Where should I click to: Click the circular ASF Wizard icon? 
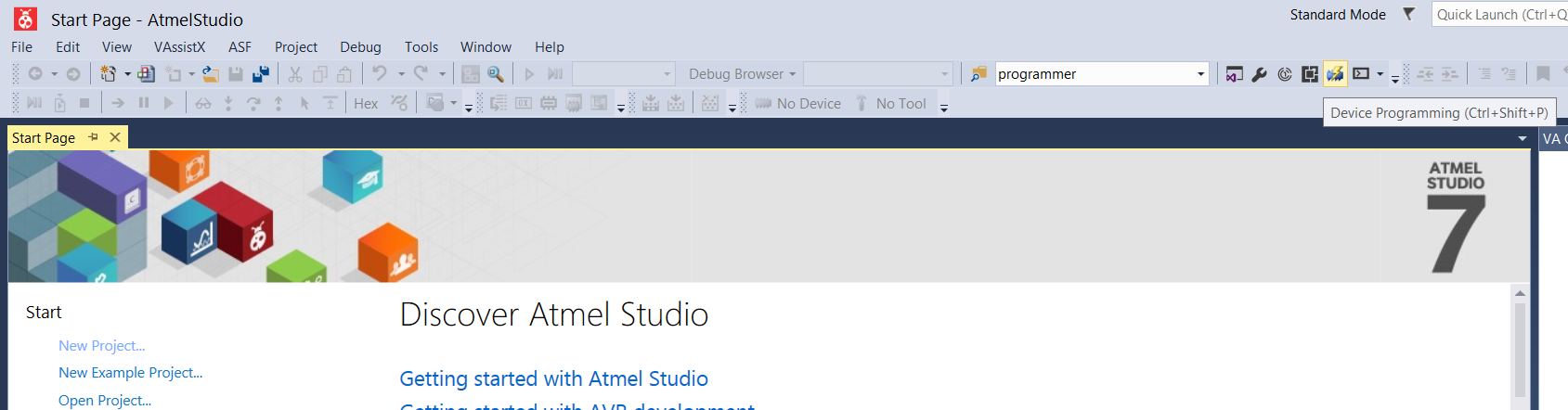[1285, 74]
